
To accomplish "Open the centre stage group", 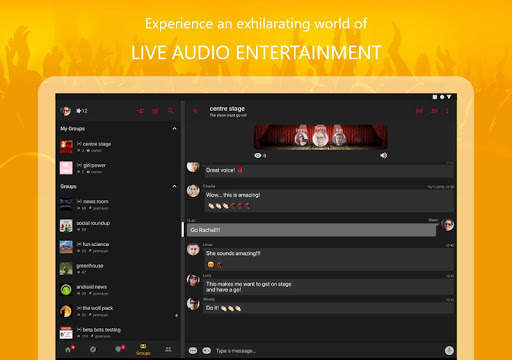I will tap(118, 146).
